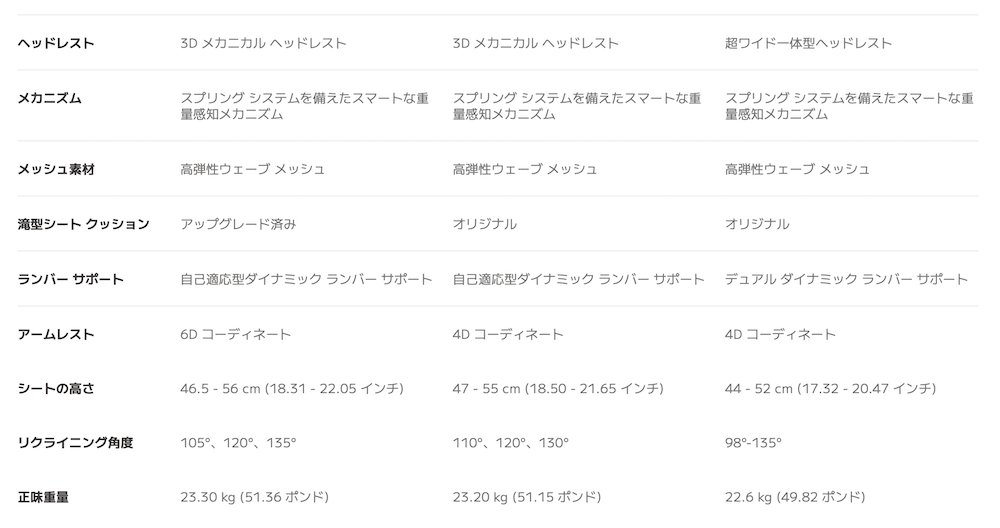This screenshot has height=528, width=1000.
Task: Select the 6D コーディネート armrest value
Action: click(x=235, y=334)
